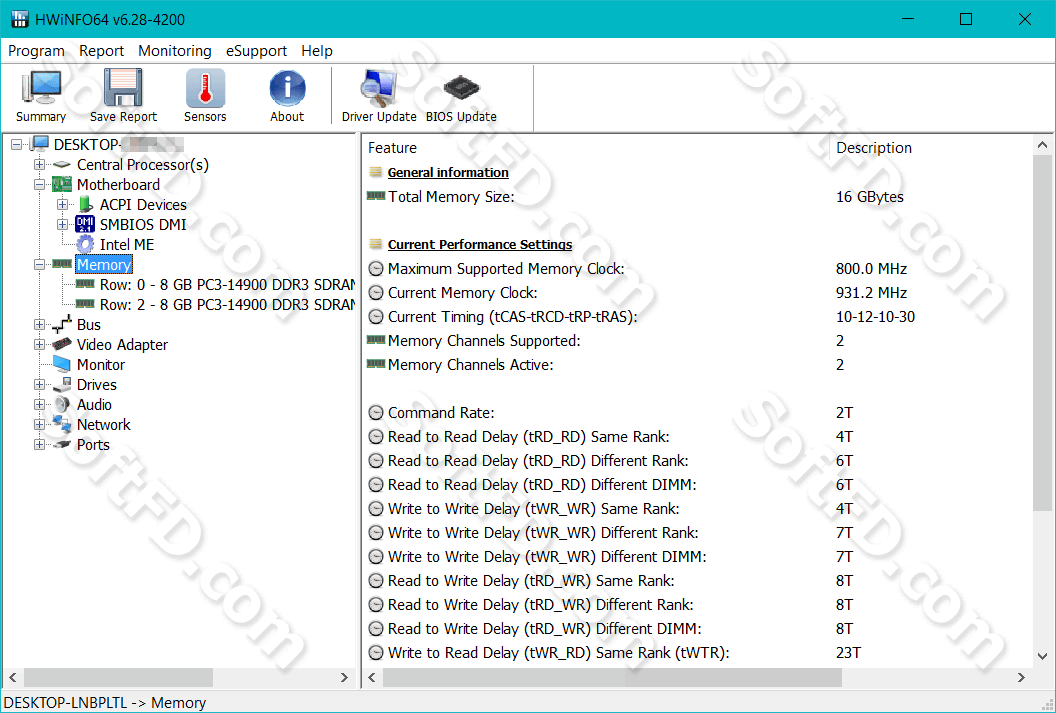Click the General information heading
The image size is (1056, 713).
coord(448,172)
